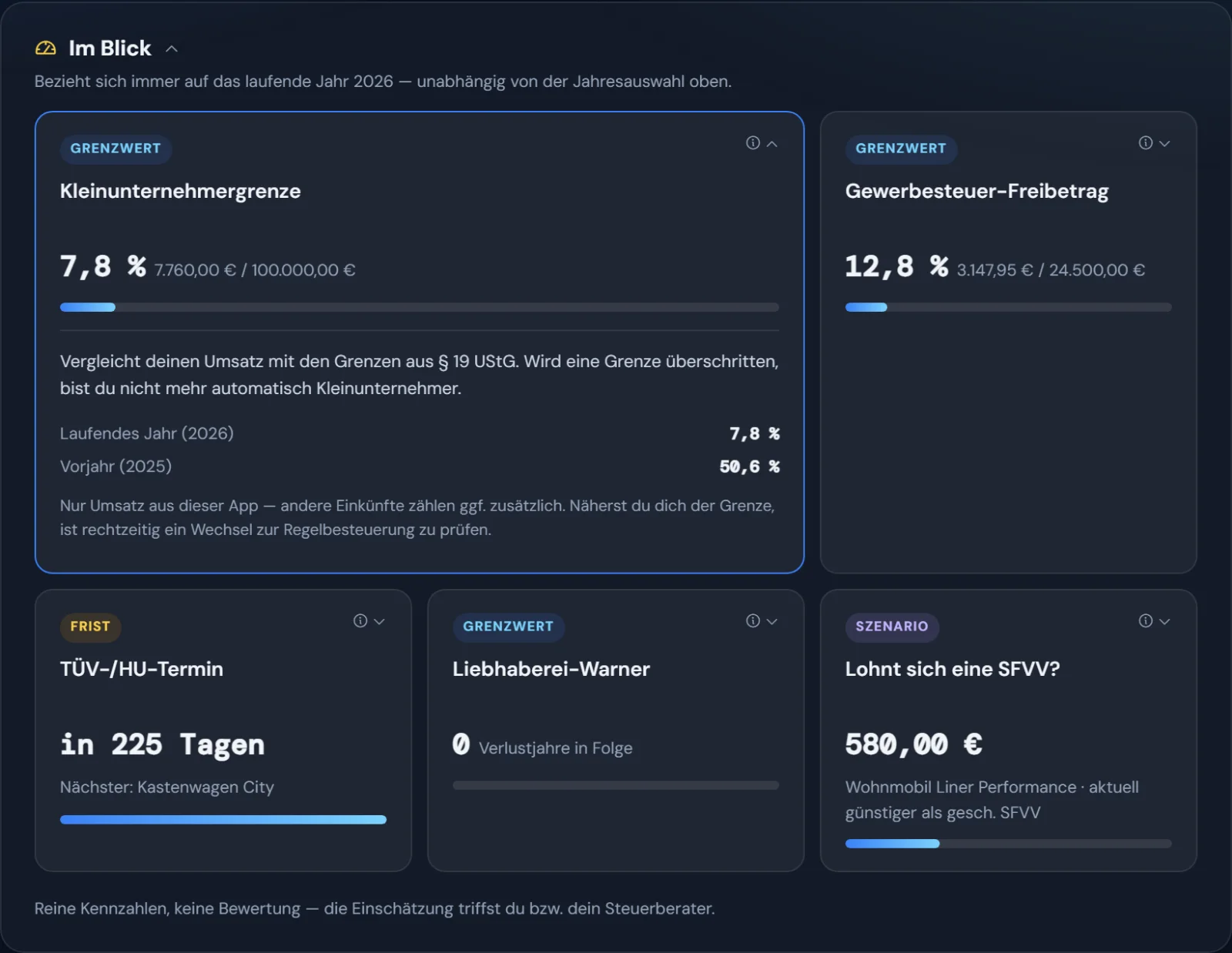1232x953 pixels.
Task: Click info icon on TÜV-/HU-Termin card
Action: click(x=360, y=621)
